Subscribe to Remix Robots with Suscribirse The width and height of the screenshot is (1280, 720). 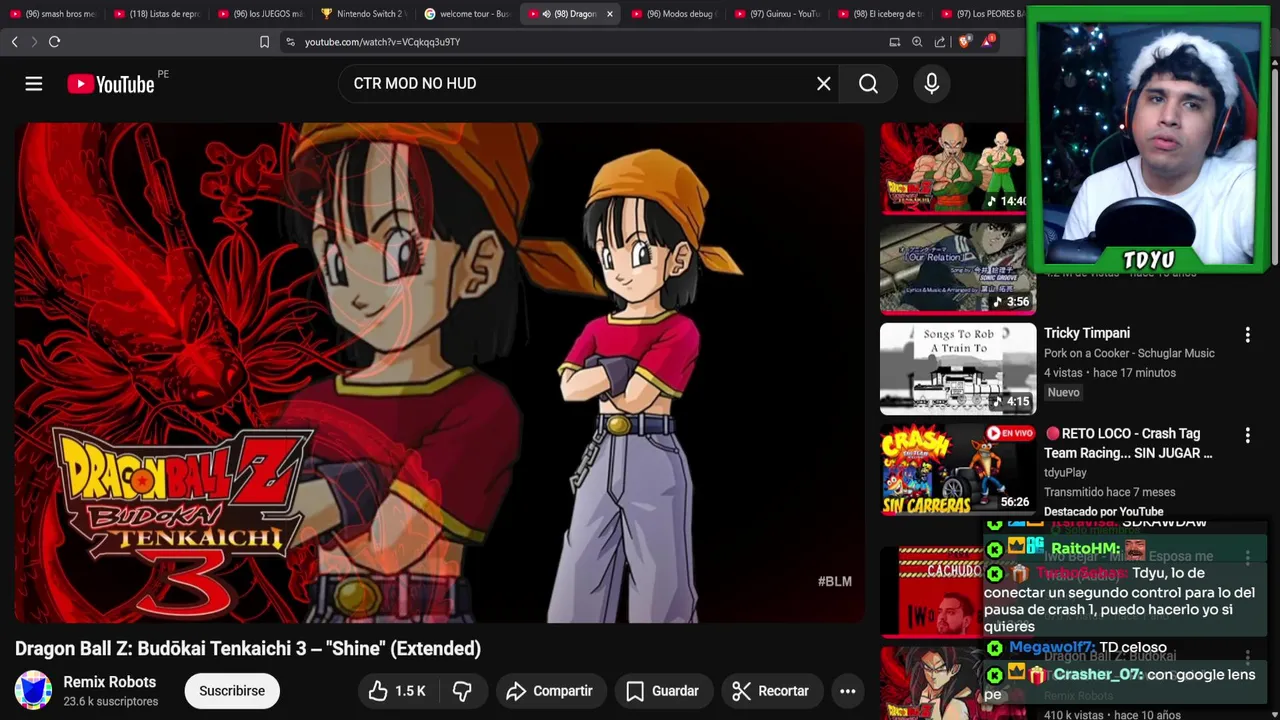pos(232,691)
